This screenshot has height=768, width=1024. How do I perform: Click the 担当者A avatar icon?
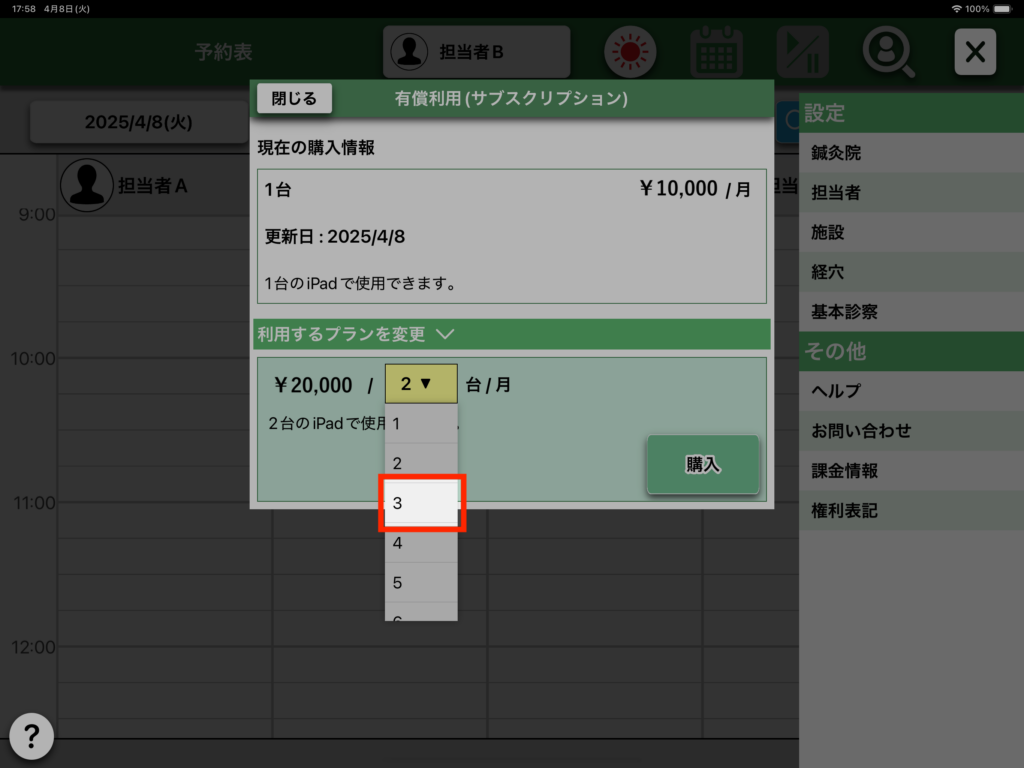coord(86,185)
